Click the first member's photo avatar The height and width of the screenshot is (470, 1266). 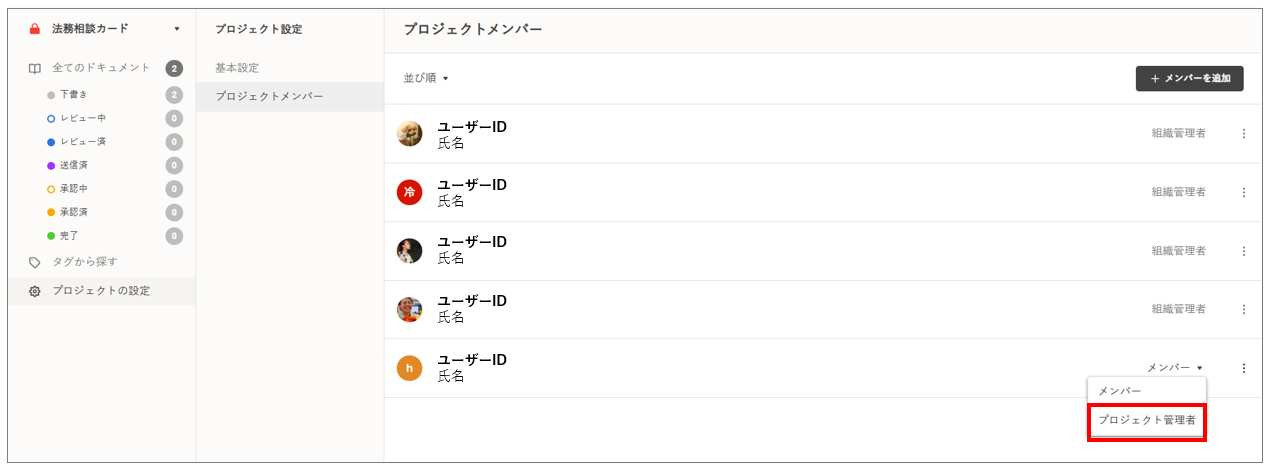409,134
